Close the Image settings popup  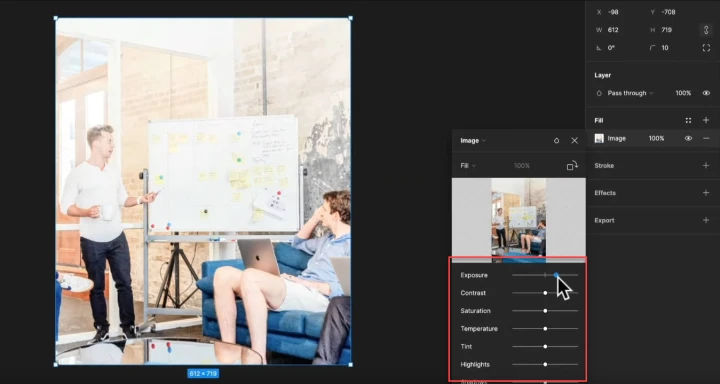[574, 141]
